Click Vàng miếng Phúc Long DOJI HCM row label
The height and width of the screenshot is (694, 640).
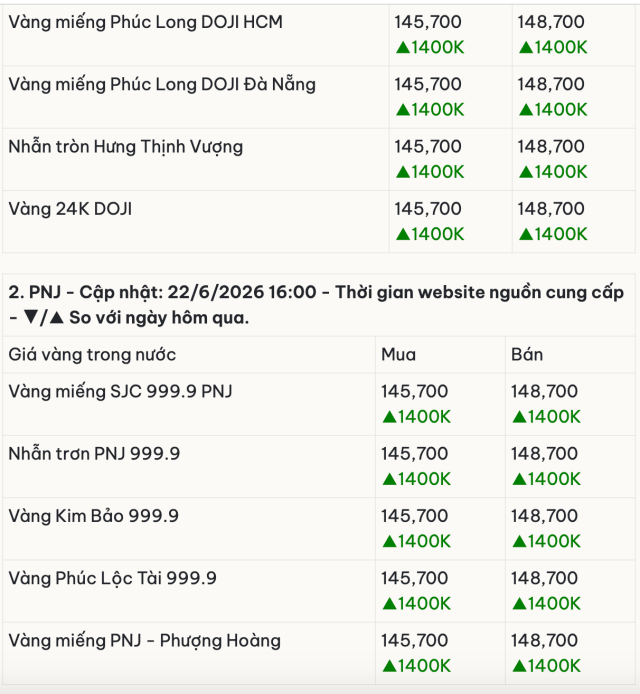145,22
